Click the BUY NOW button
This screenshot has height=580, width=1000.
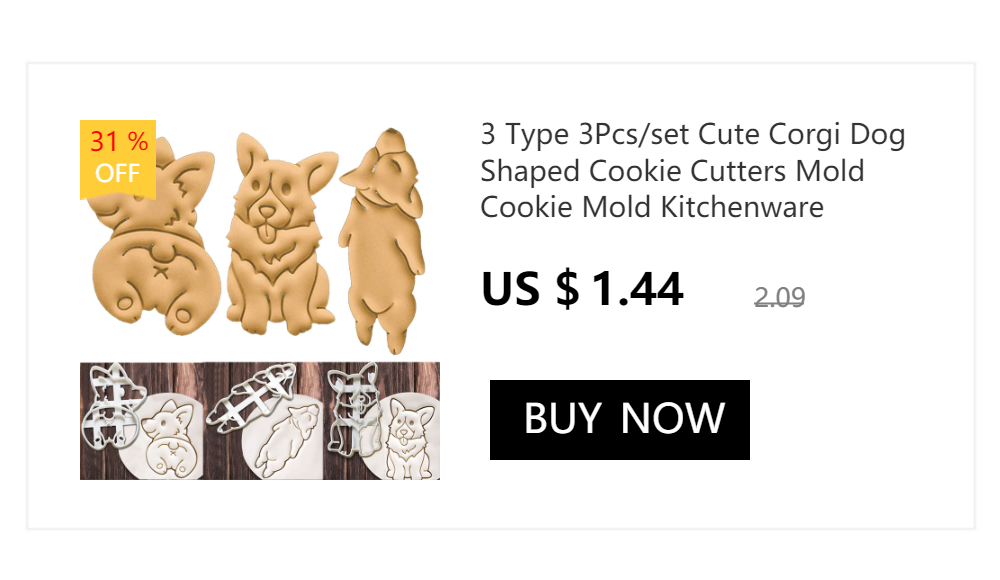click(x=619, y=420)
